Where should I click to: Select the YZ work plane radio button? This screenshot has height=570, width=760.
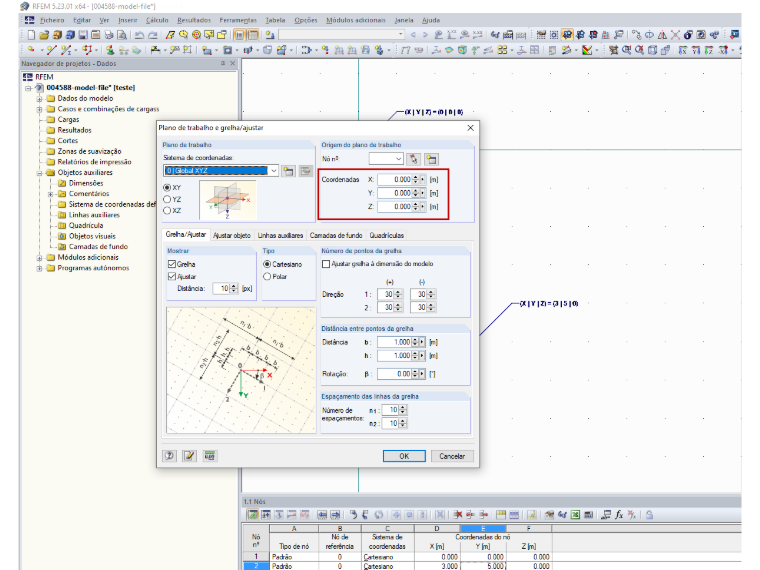click(167, 199)
